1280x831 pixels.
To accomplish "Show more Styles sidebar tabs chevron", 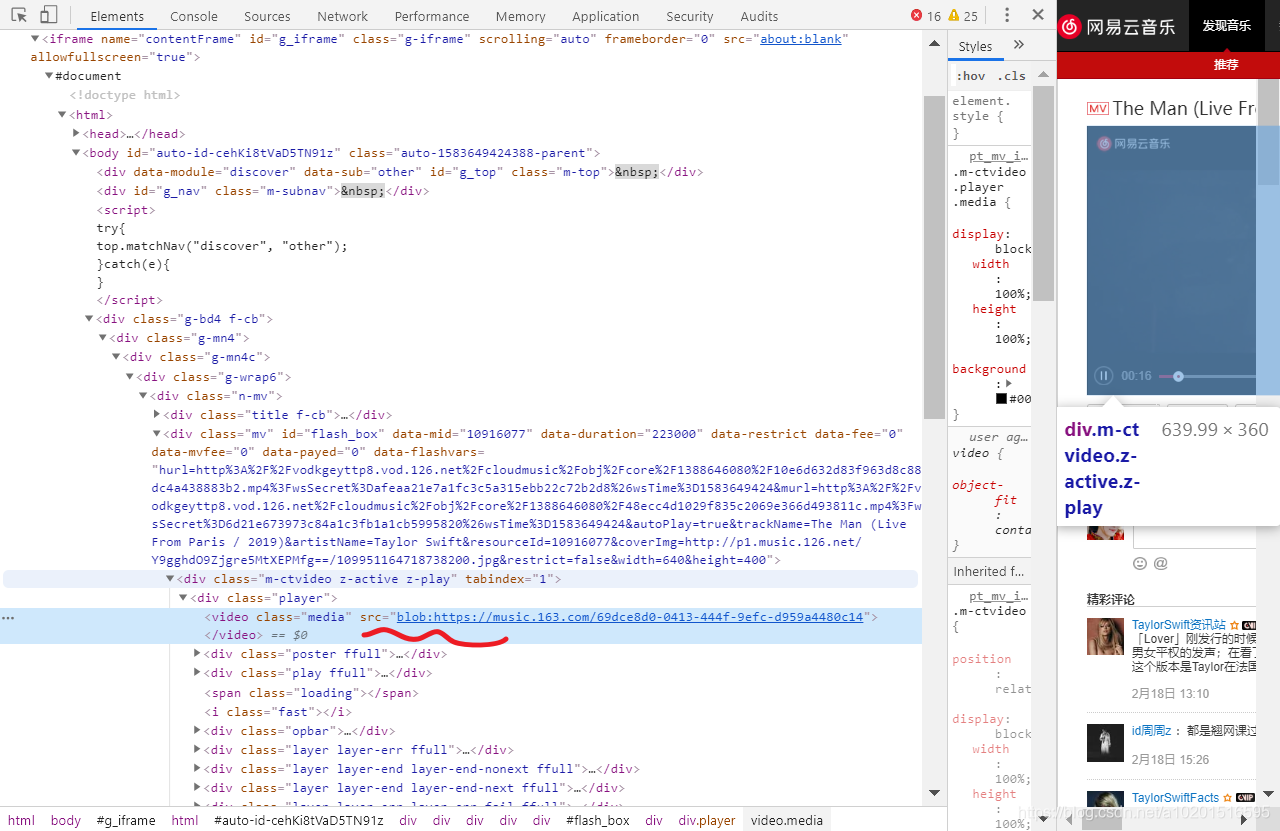I will pos(1019,45).
